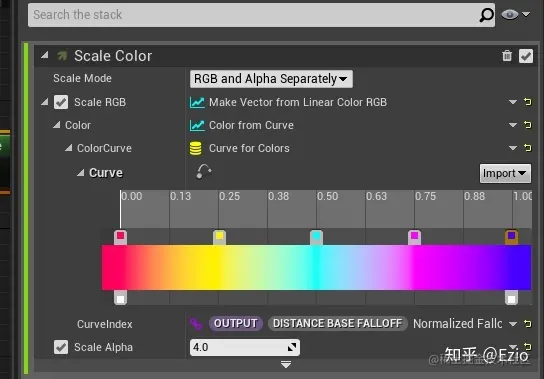This screenshot has height=379, width=544.
Task: Toggle the eye view options icon
Action: point(509,14)
